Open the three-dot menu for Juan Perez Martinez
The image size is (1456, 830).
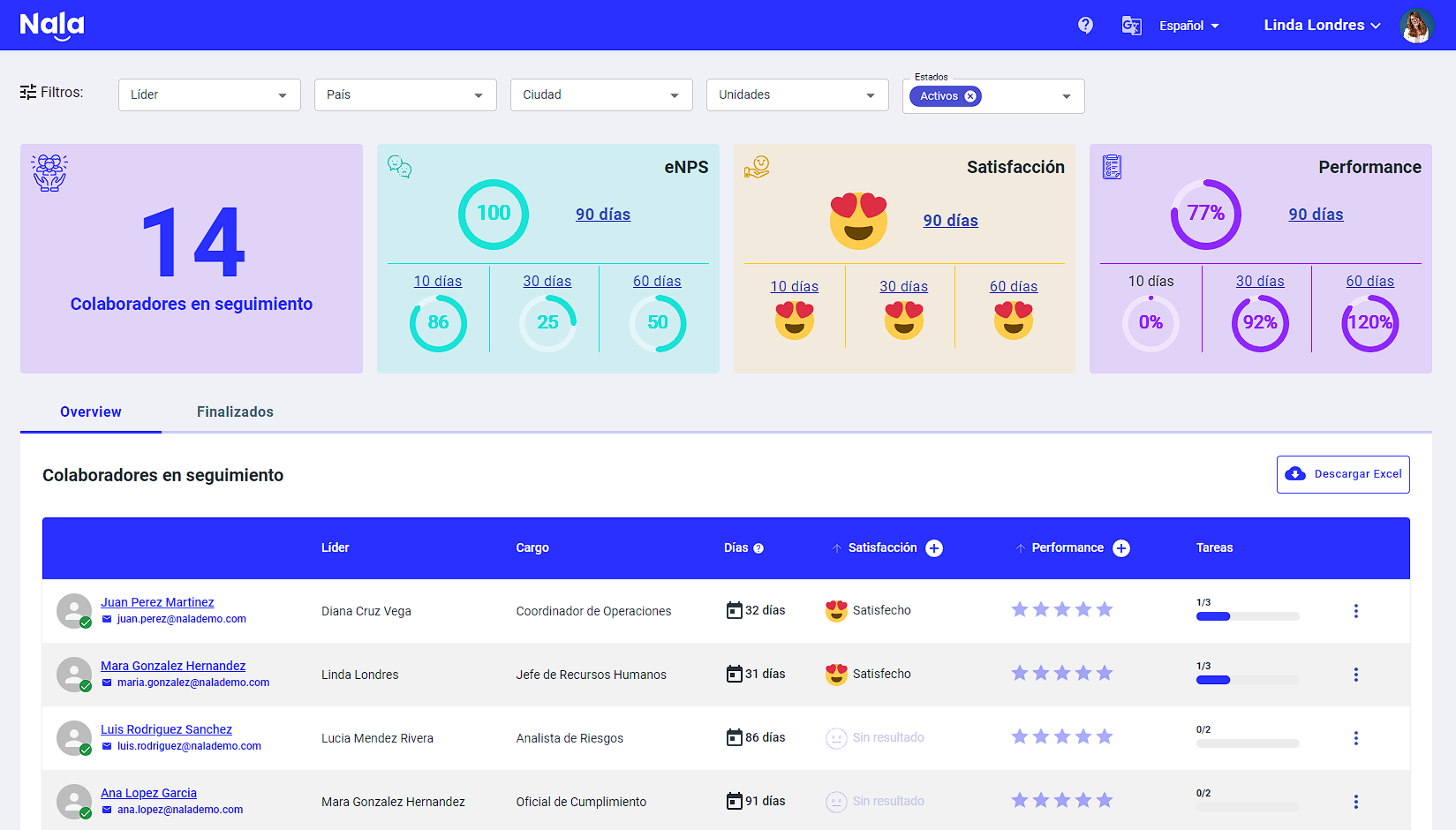[x=1355, y=611]
